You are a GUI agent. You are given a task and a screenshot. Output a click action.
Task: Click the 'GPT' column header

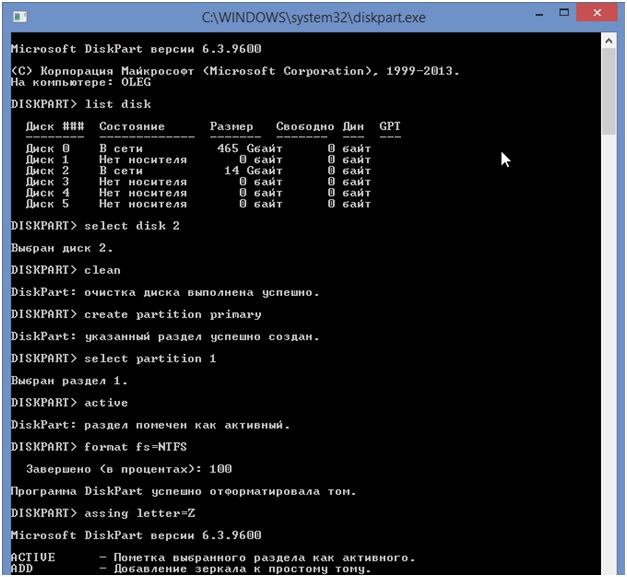click(389, 127)
